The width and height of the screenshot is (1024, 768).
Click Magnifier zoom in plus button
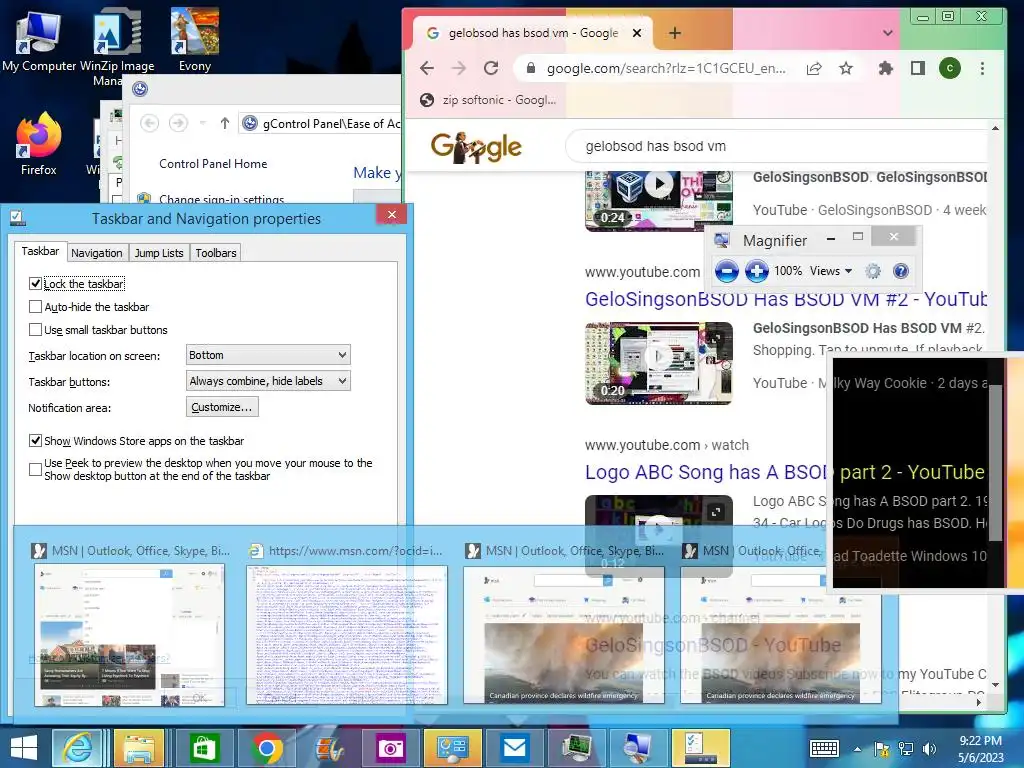click(756, 270)
